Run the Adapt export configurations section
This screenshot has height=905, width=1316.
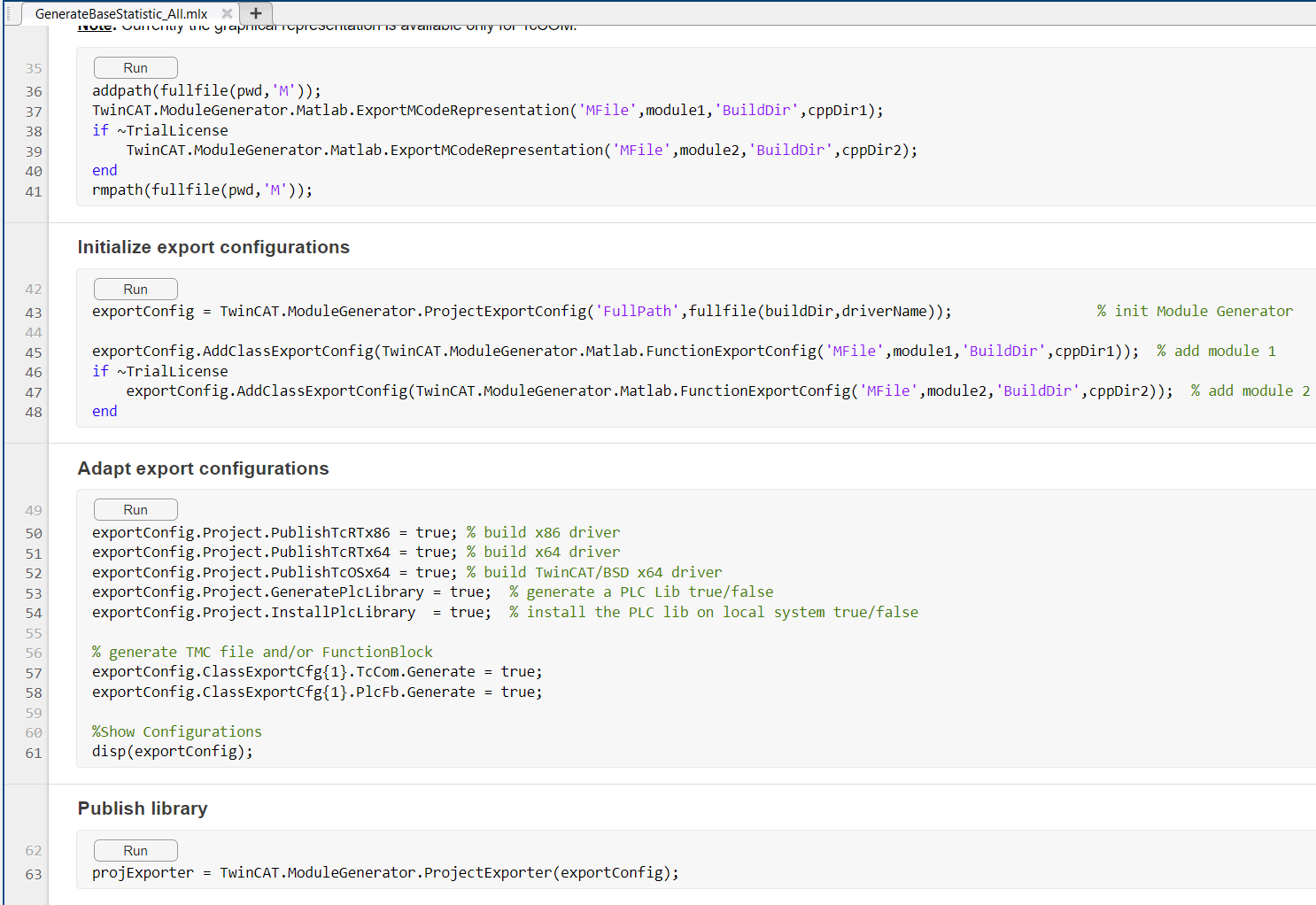click(135, 510)
